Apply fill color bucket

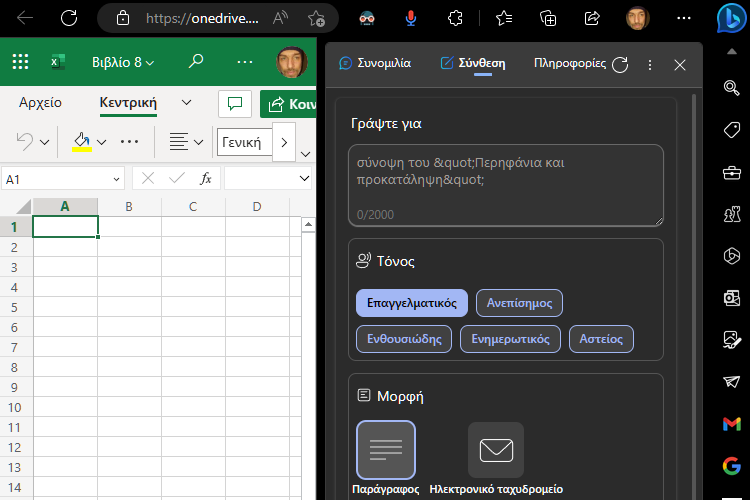coord(82,142)
